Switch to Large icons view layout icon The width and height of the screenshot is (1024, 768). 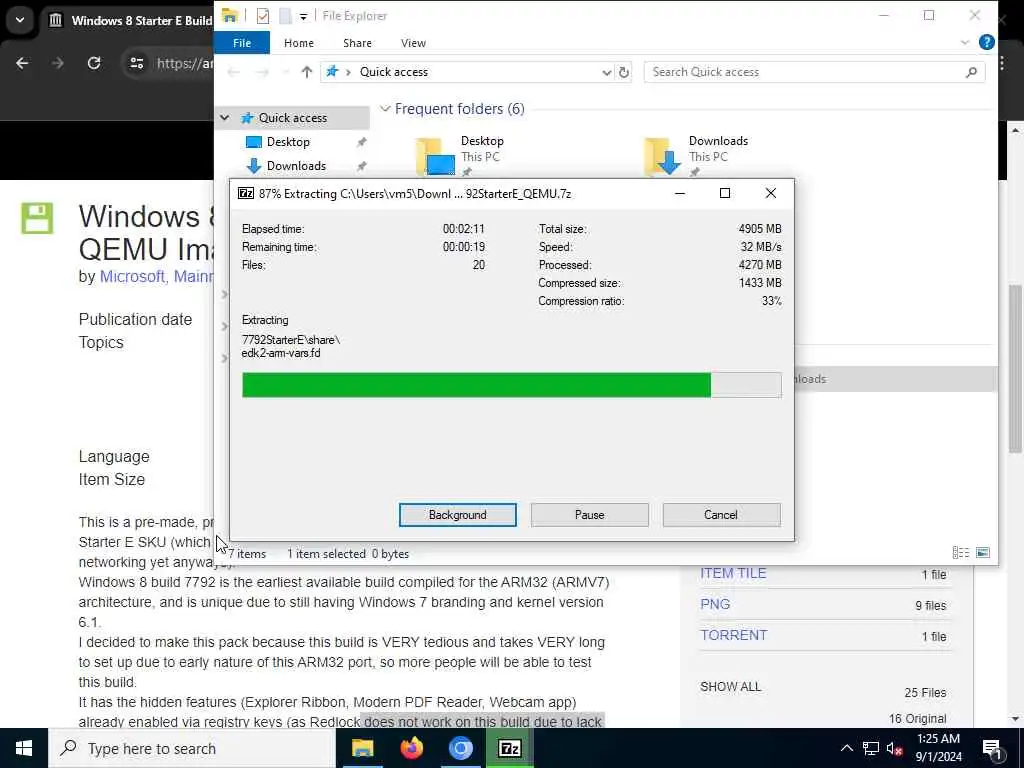(982, 552)
